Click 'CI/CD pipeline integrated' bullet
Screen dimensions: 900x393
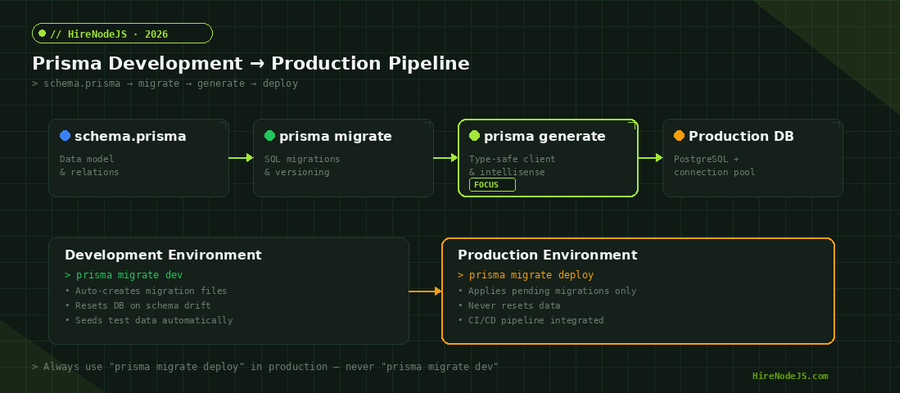531,320
